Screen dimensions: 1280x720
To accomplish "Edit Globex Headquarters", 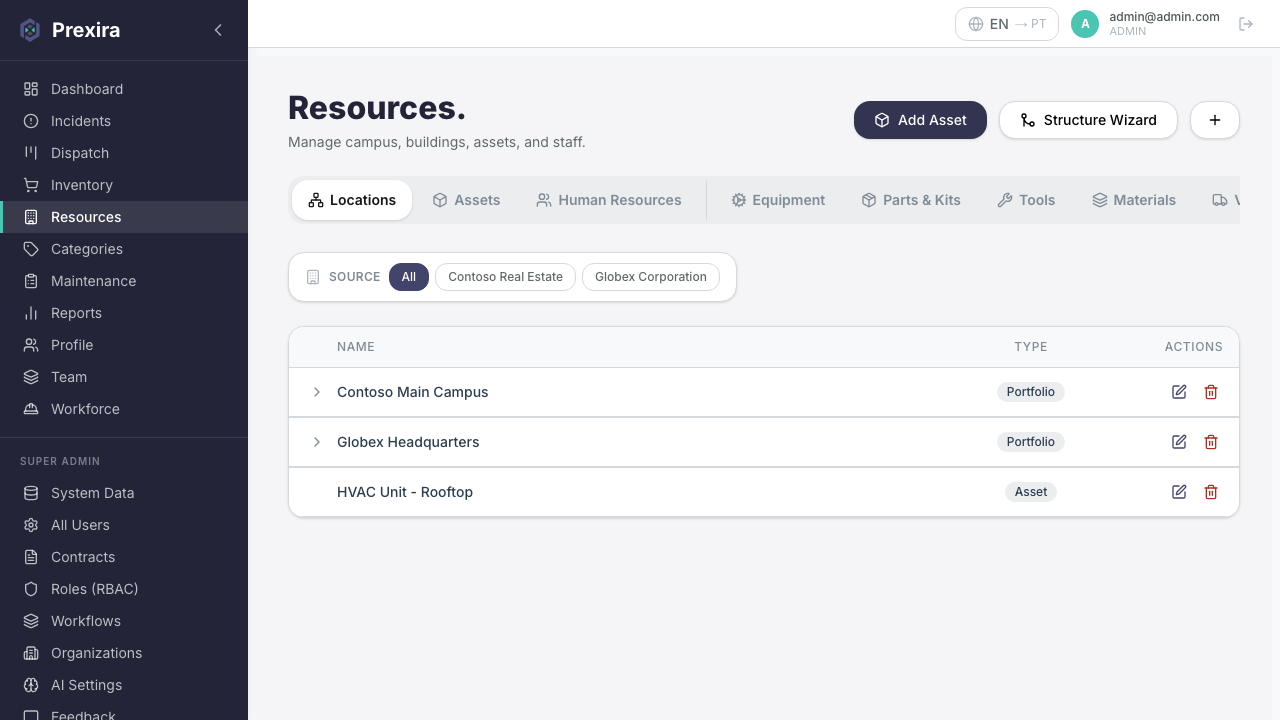I will pos(1179,442).
